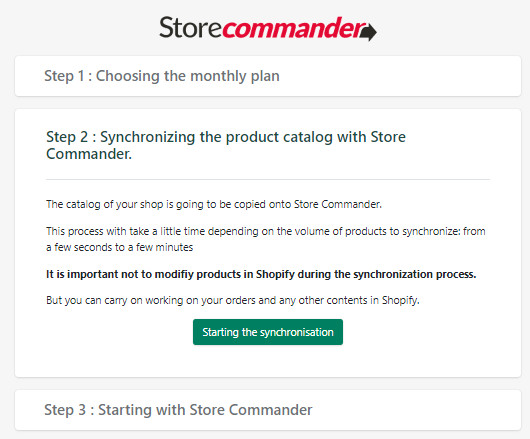This screenshot has width=530, height=439.
Task: Click the 'But you can carry on' sentence
Action: coord(233,300)
